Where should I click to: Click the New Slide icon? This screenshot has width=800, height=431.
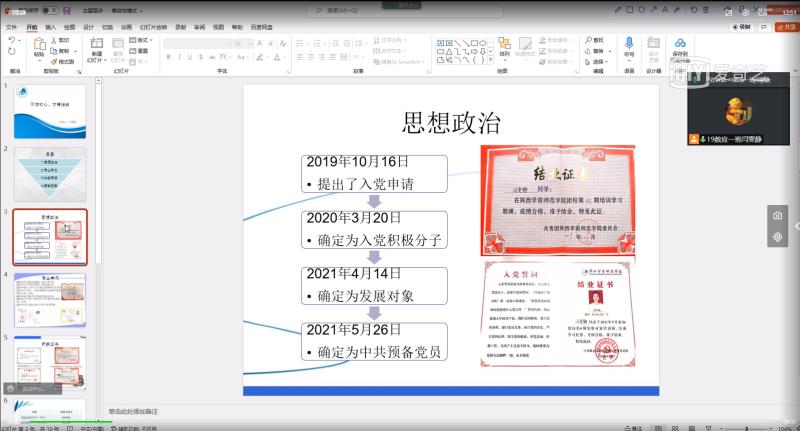[96, 43]
